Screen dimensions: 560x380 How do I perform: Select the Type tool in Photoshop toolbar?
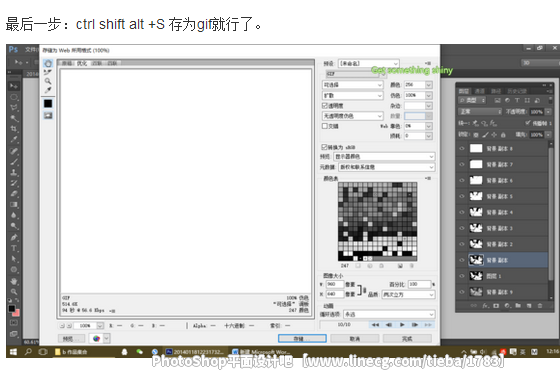point(14,248)
